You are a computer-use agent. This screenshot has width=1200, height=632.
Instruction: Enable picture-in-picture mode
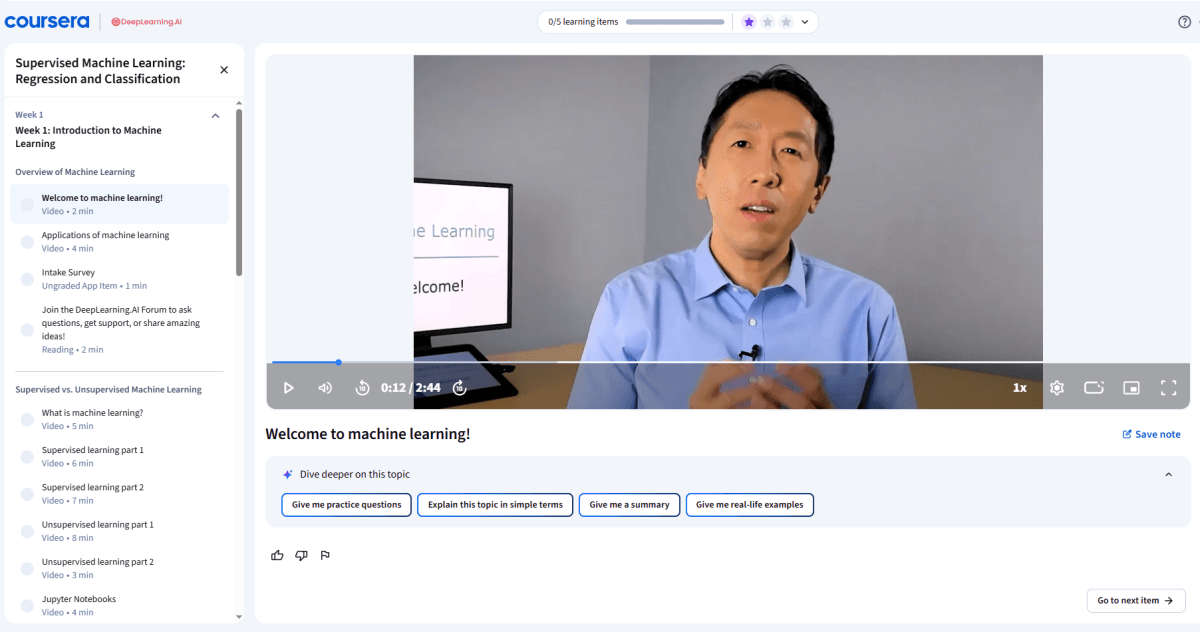(1132, 388)
